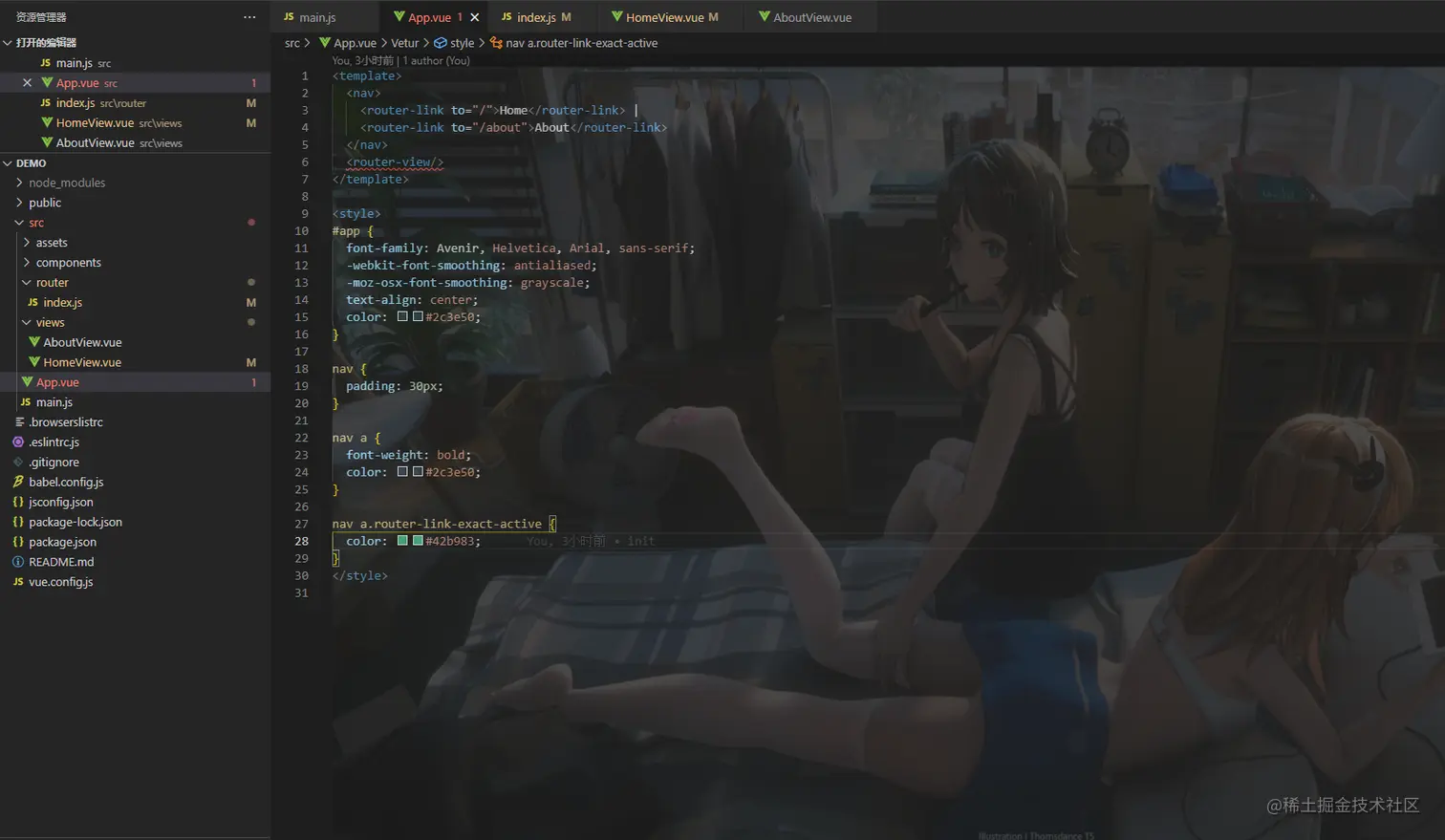Click the git blame author codelens
The width and height of the screenshot is (1445, 840).
pos(401,60)
